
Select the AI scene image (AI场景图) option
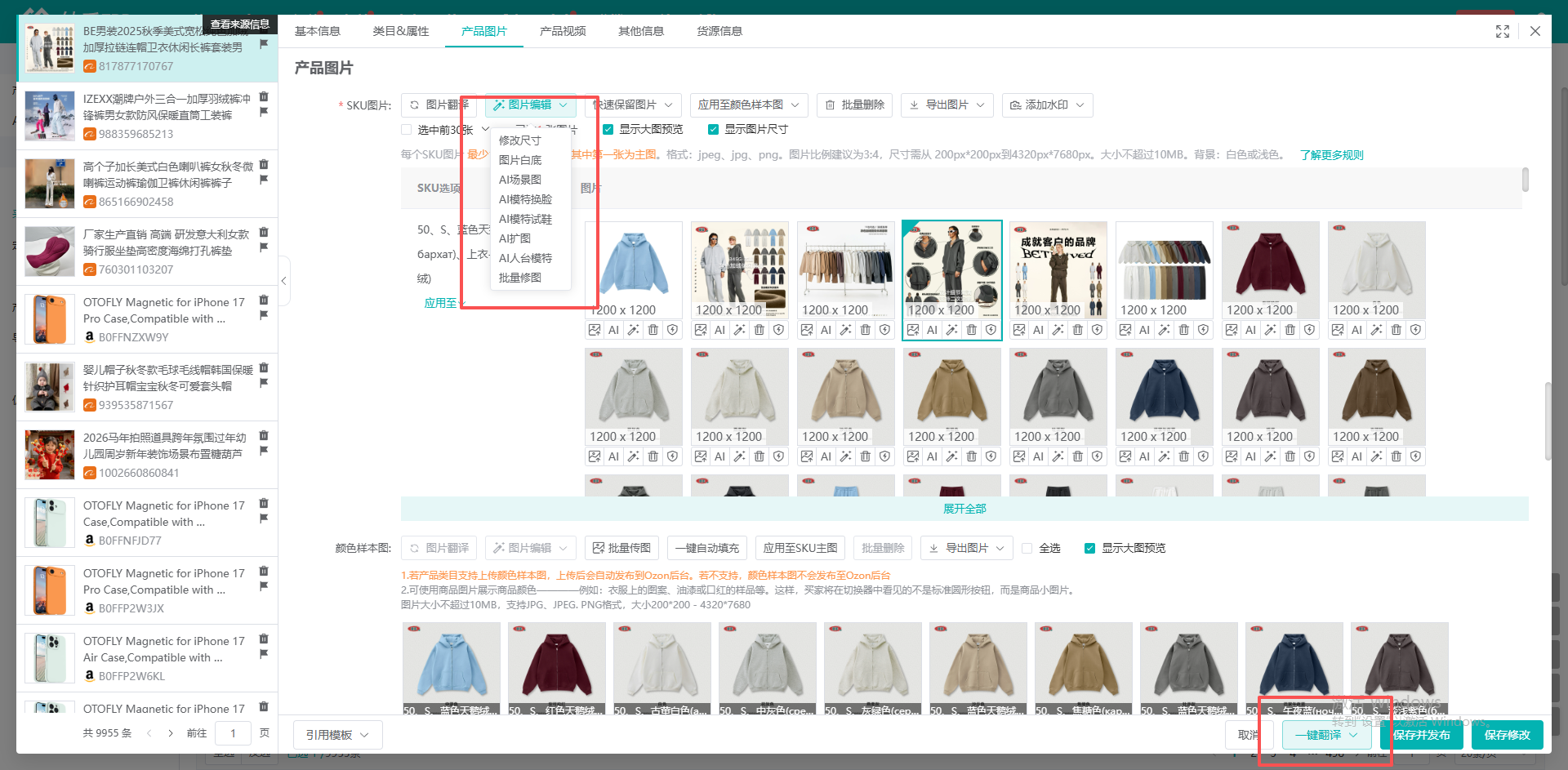point(523,180)
